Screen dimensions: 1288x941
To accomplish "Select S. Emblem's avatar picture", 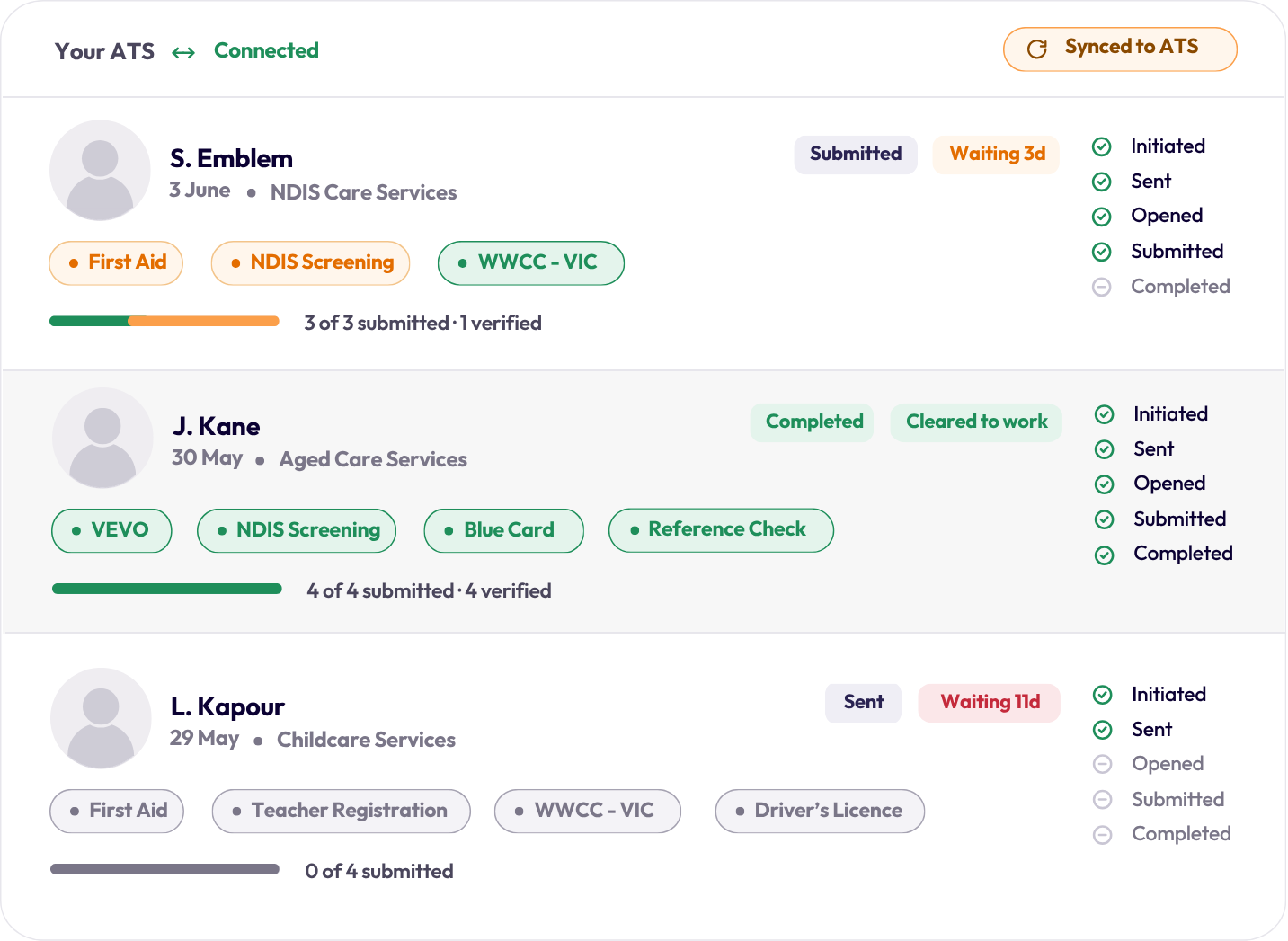I will pyautogui.click(x=100, y=171).
